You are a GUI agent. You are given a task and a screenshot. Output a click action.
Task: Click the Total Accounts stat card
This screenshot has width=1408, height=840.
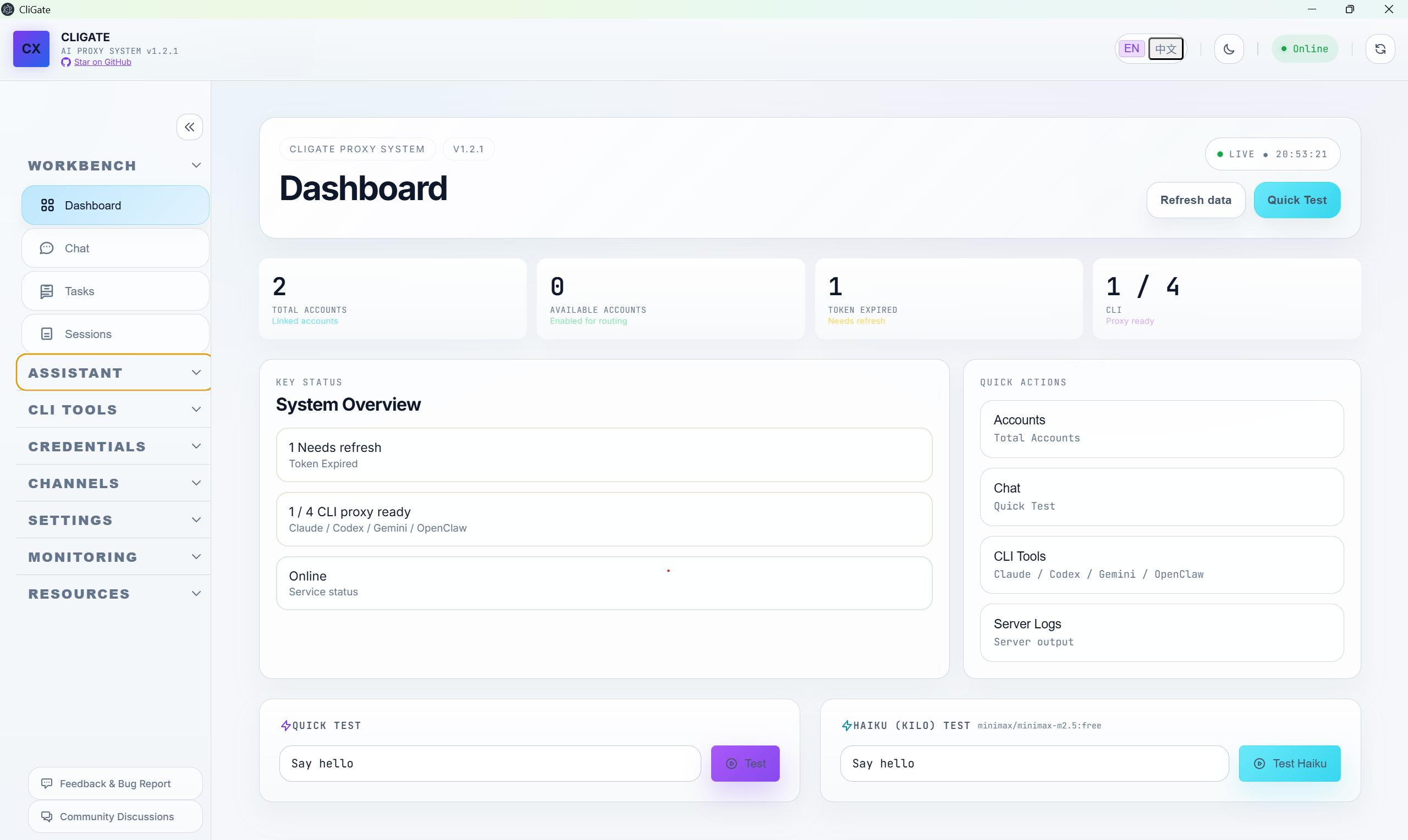click(393, 299)
